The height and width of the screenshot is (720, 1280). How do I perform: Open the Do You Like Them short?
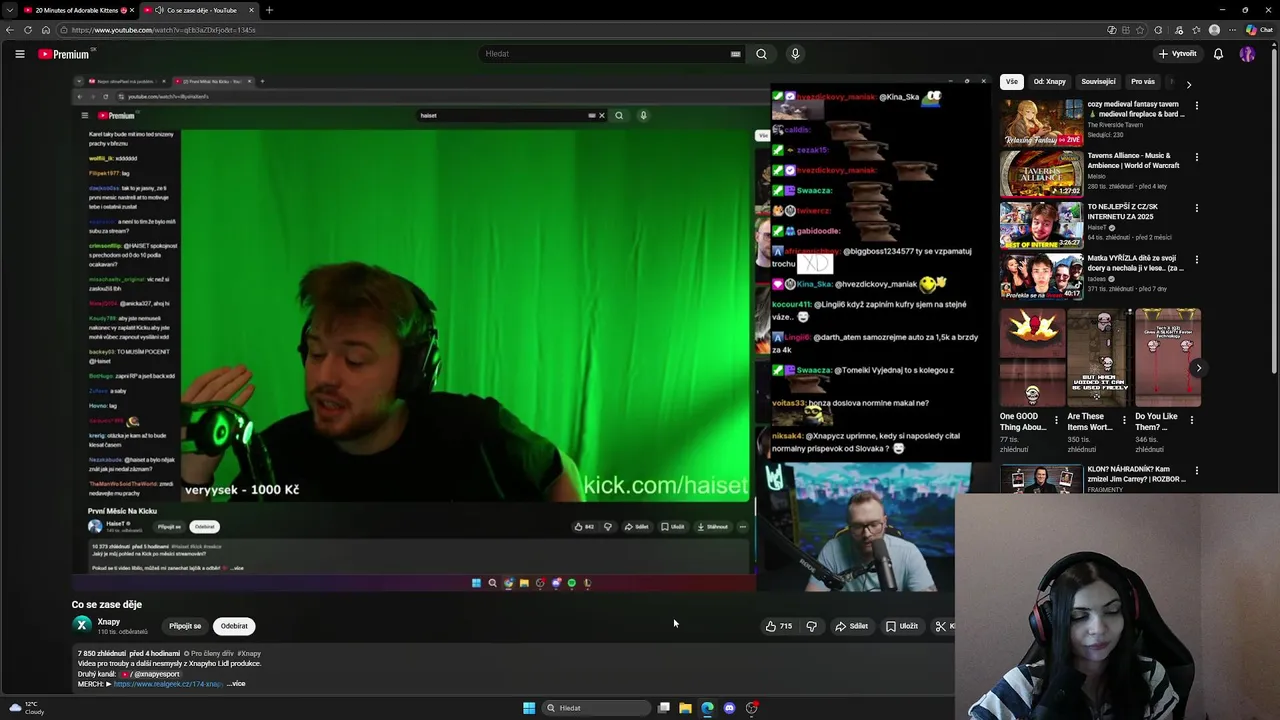coord(1167,357)
